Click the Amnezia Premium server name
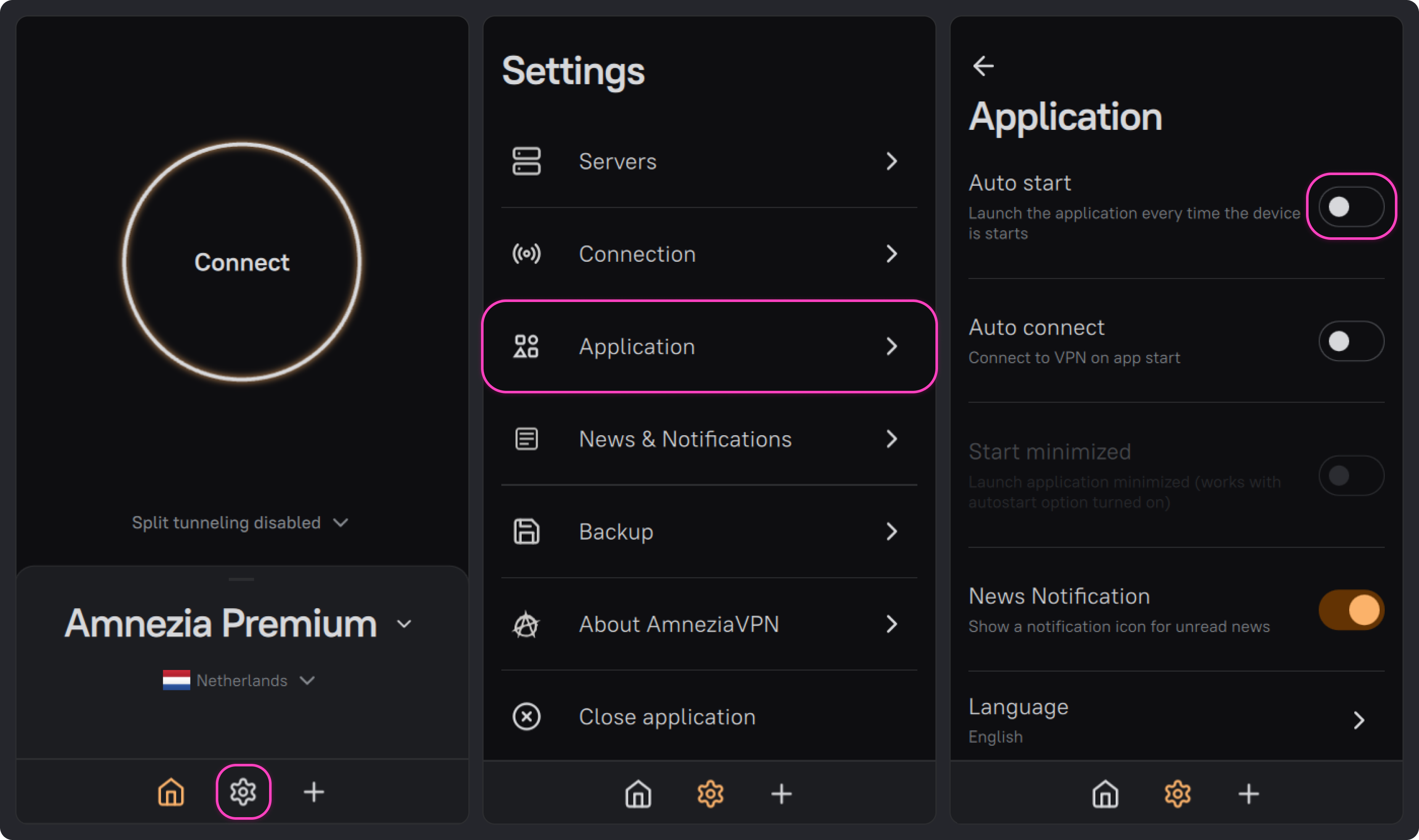1419x840 pixels. point(221,623)
